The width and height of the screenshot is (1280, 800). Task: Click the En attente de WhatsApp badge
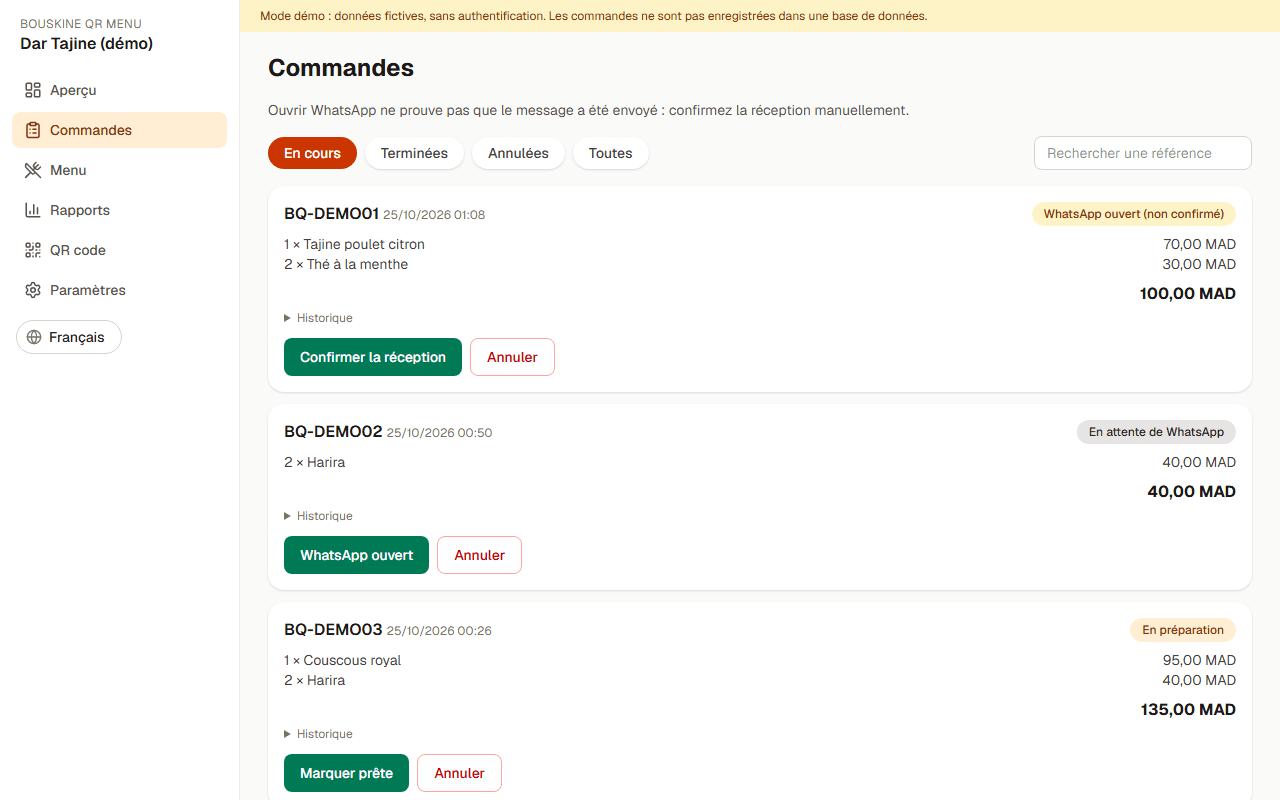1156,432
